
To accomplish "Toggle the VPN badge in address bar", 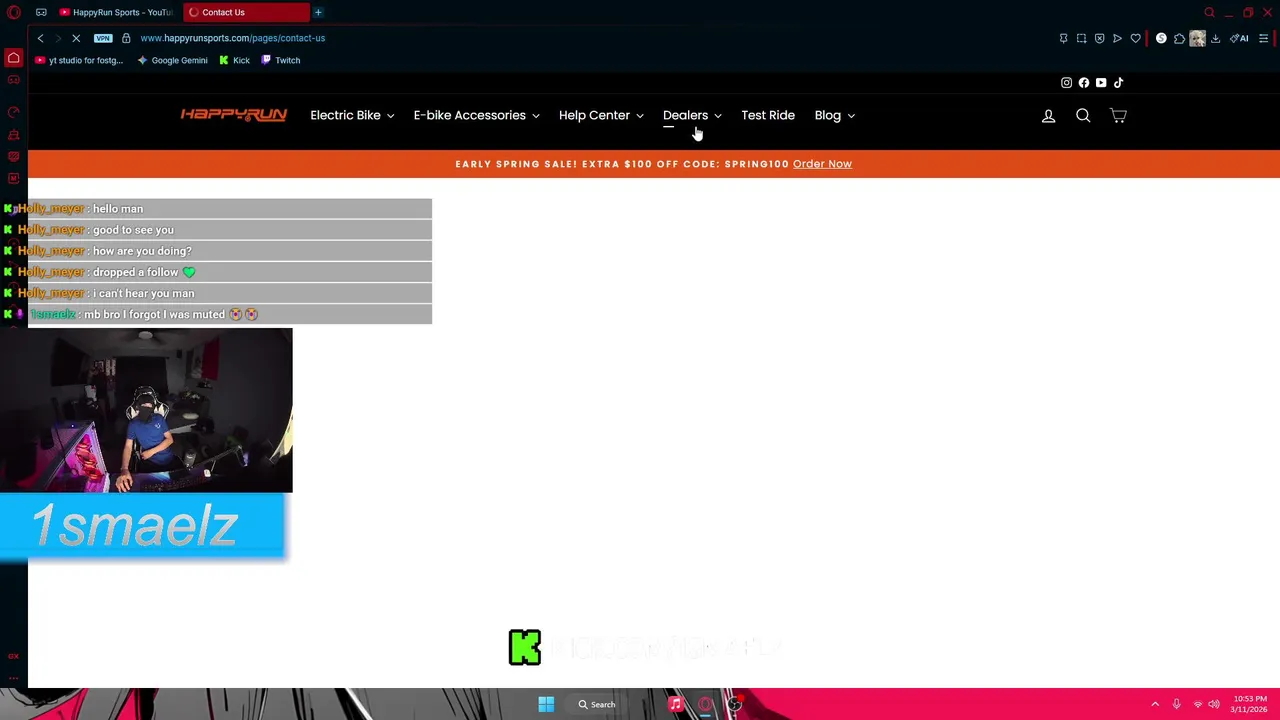I will click(x=103, y=38).
